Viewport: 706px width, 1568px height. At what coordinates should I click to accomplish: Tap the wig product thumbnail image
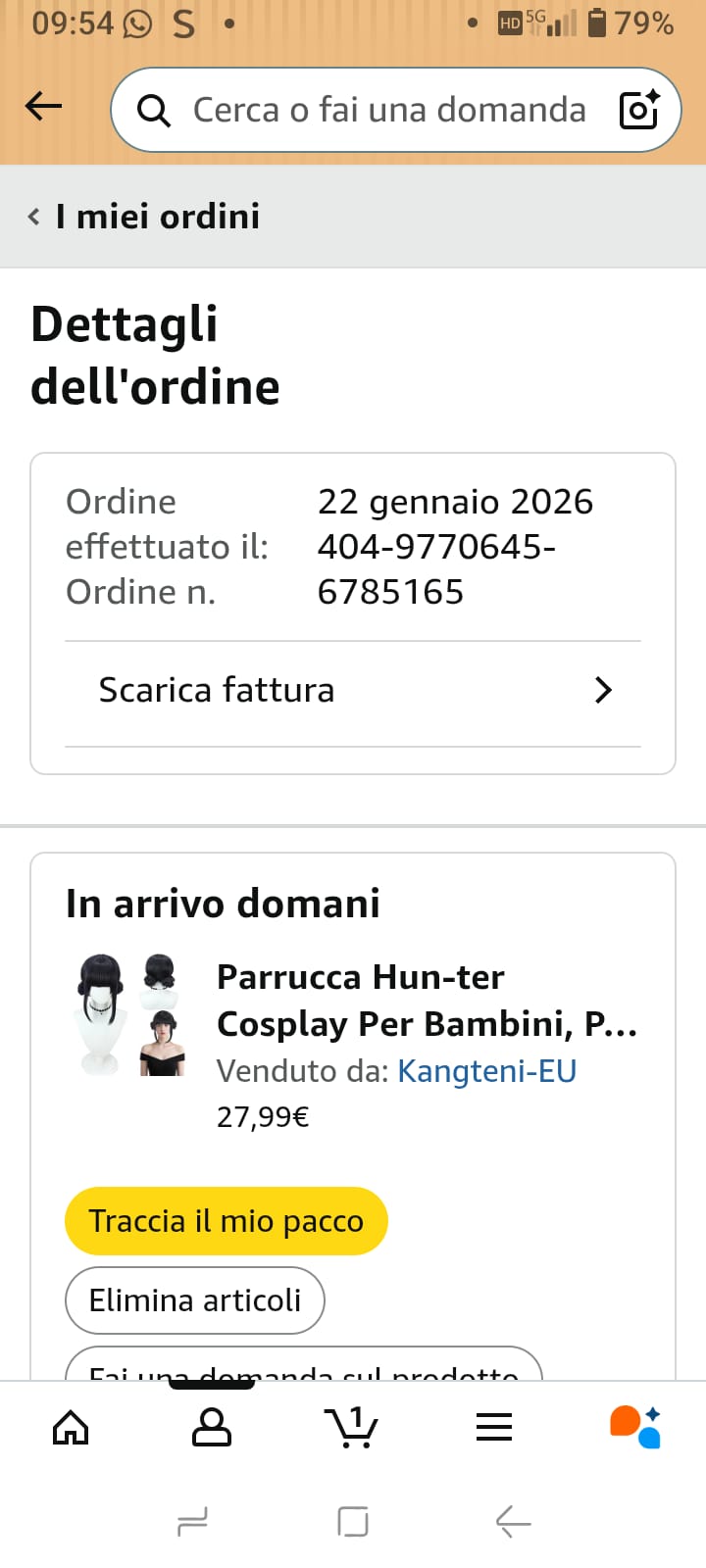(132, 1015)
